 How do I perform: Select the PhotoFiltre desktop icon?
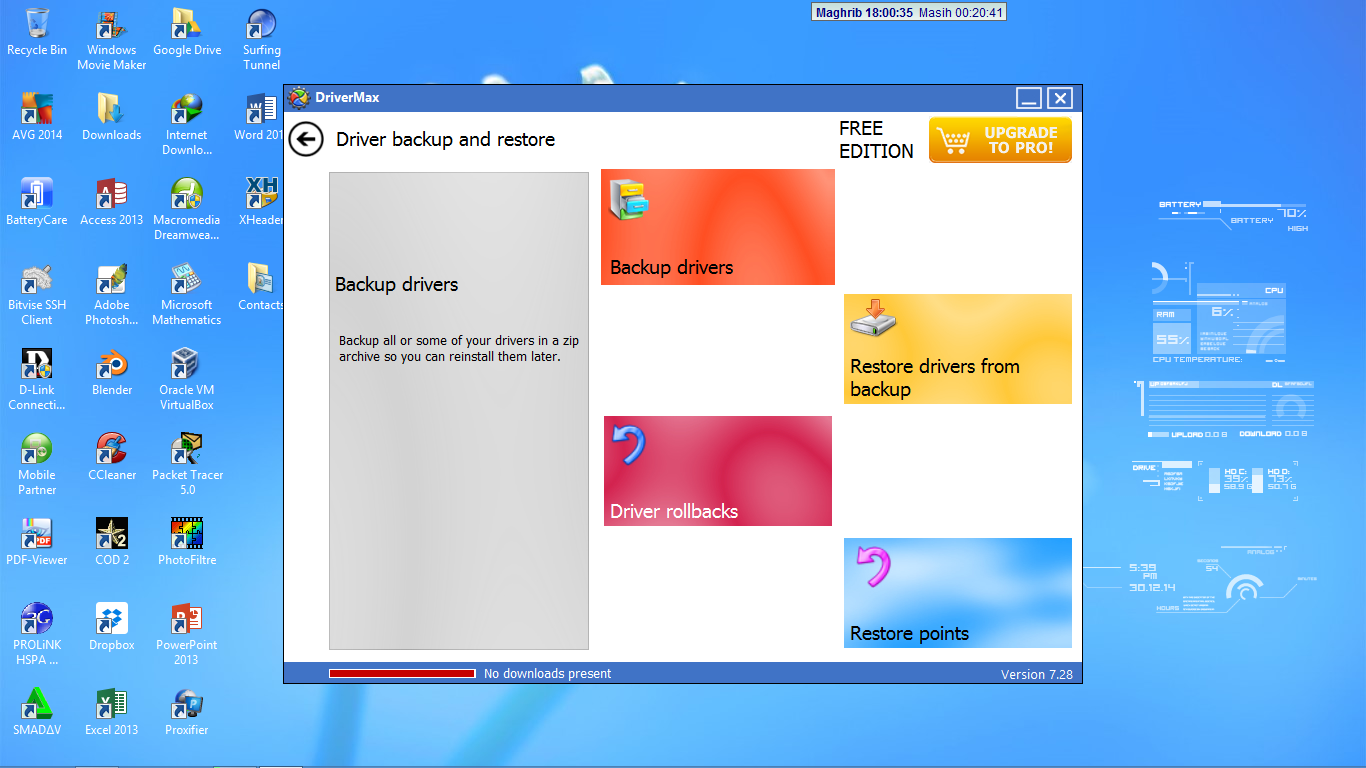187,542
